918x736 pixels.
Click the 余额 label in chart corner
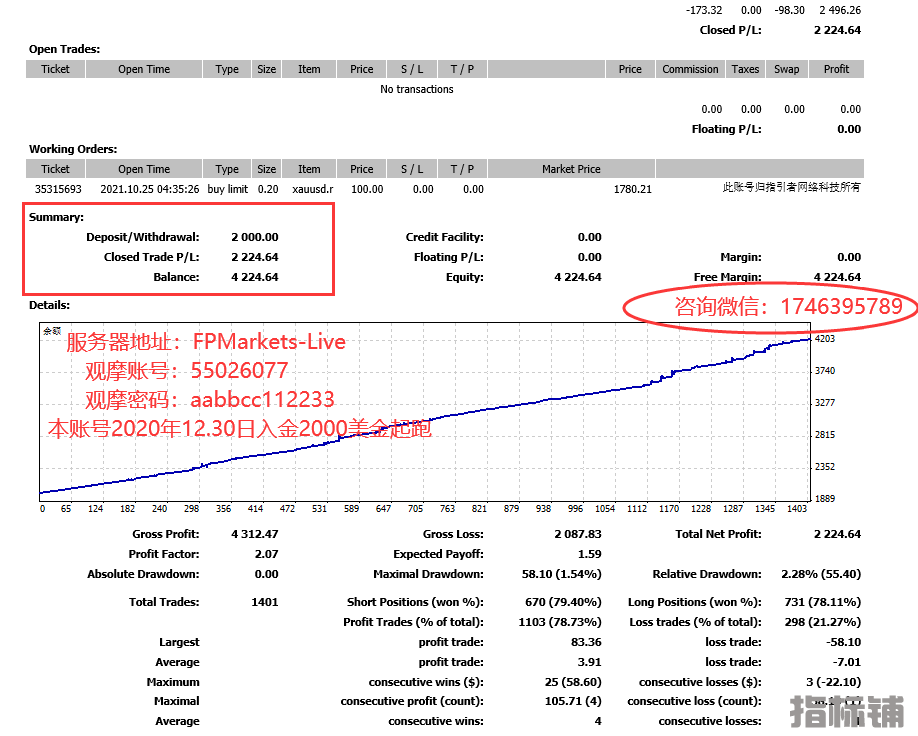(52, 331)
